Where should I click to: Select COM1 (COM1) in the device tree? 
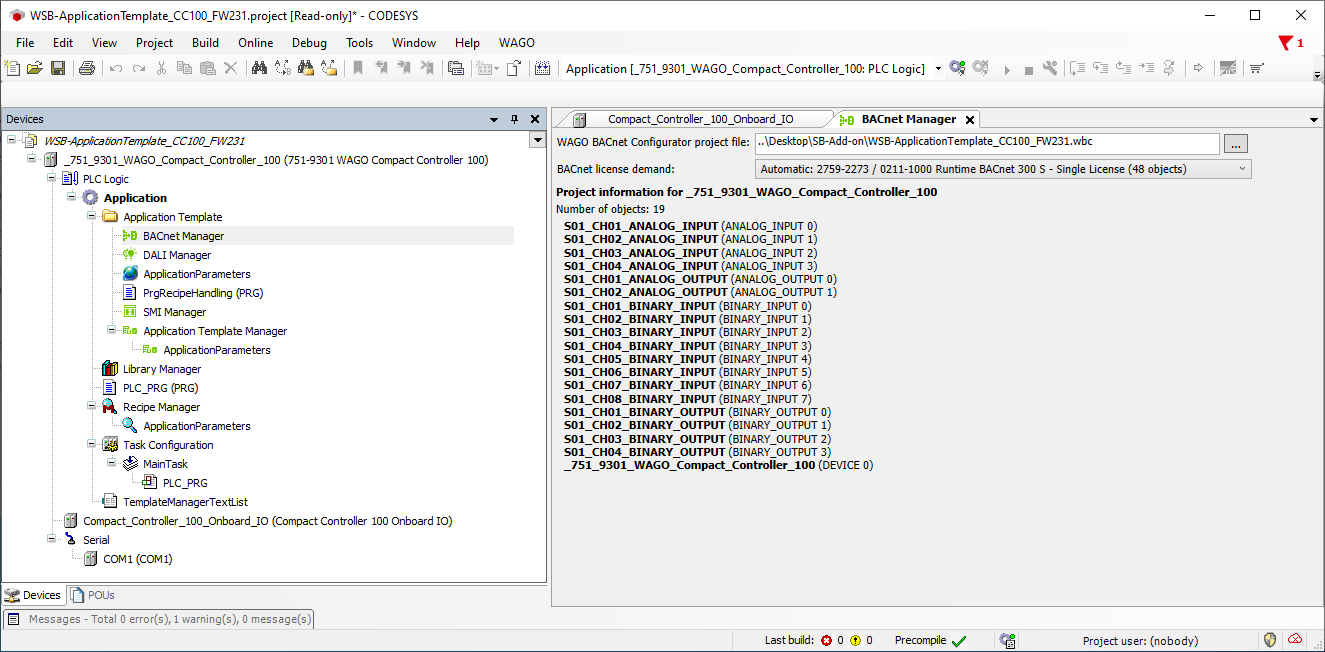pos(138,559)
